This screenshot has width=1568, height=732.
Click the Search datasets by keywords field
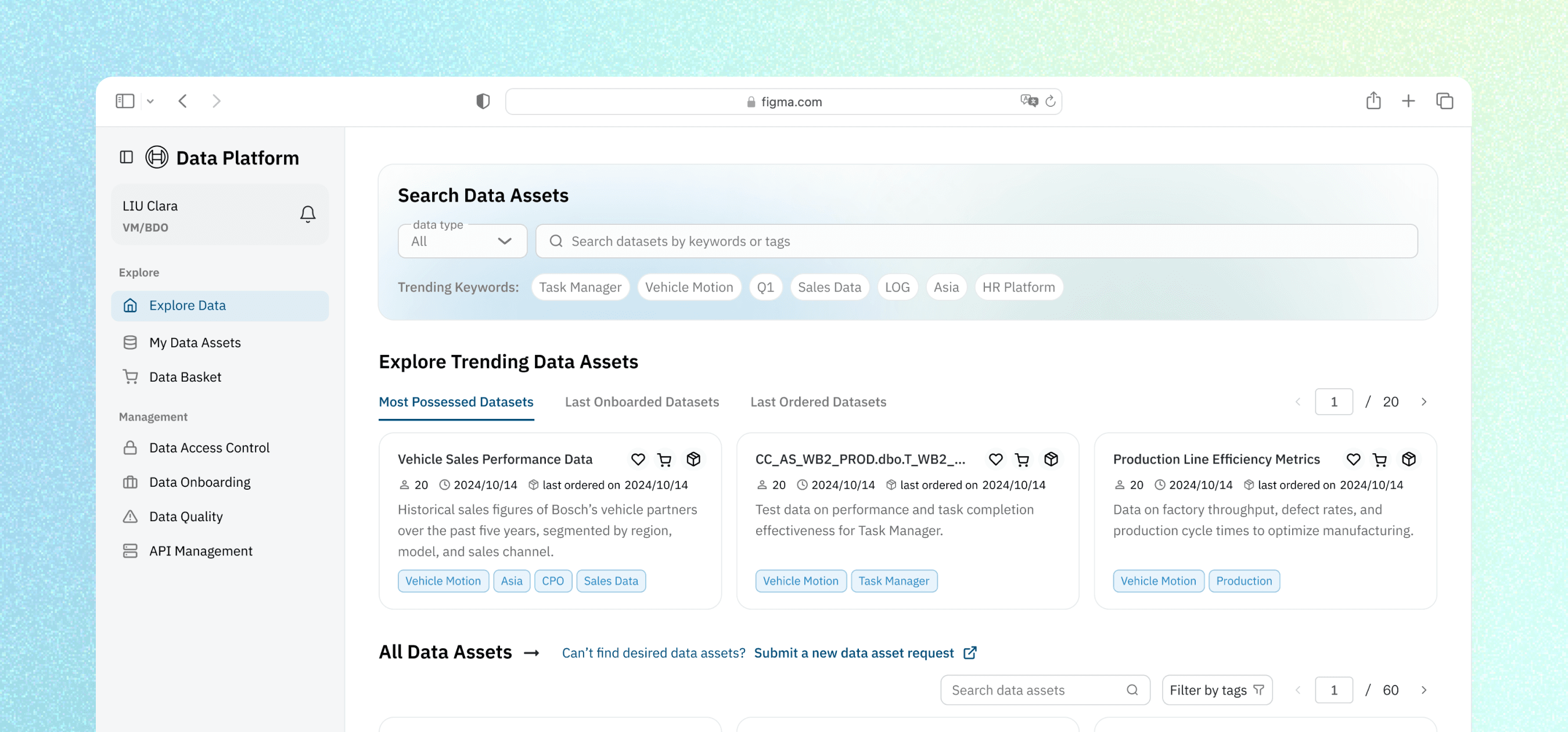tap(976, 241)
